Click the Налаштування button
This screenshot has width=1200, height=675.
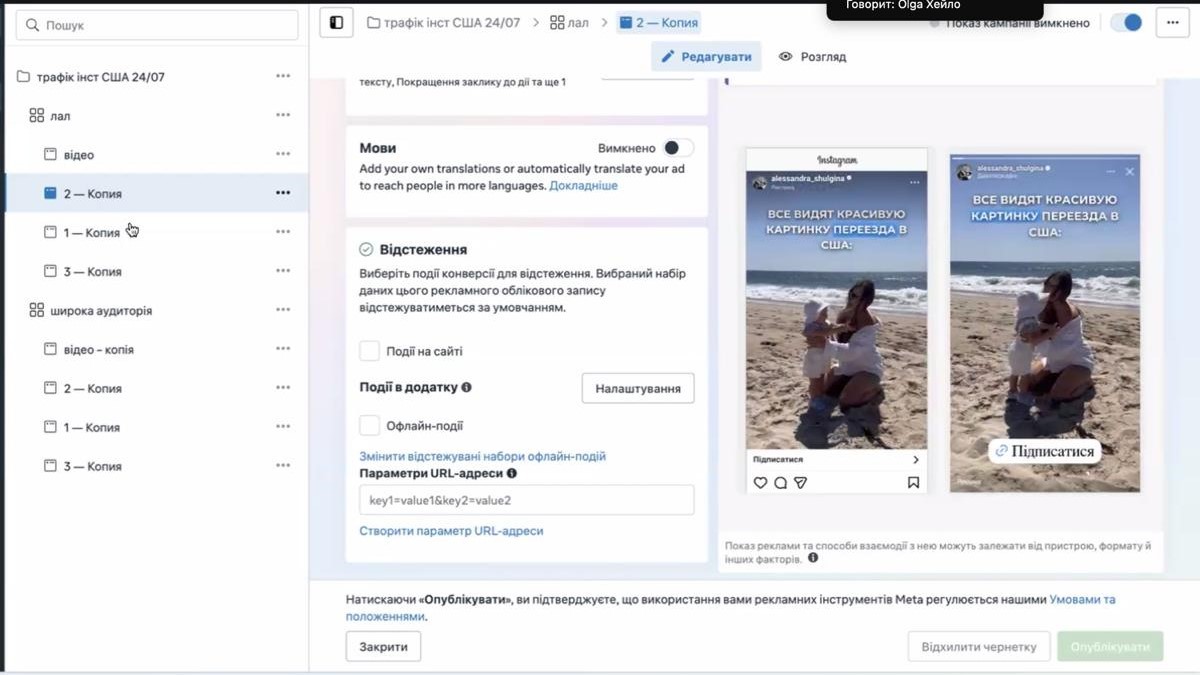[637, 388]
